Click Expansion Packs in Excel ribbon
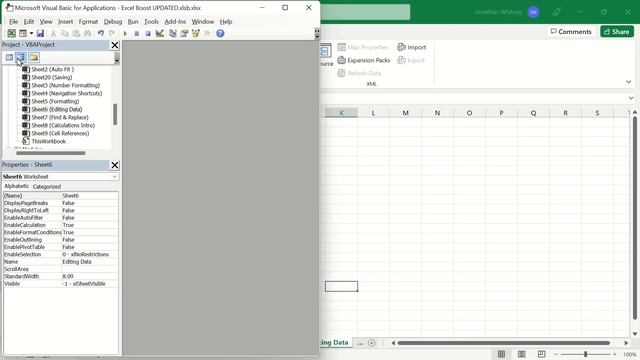This screenshot has height=360, width=640. point(364,60)
